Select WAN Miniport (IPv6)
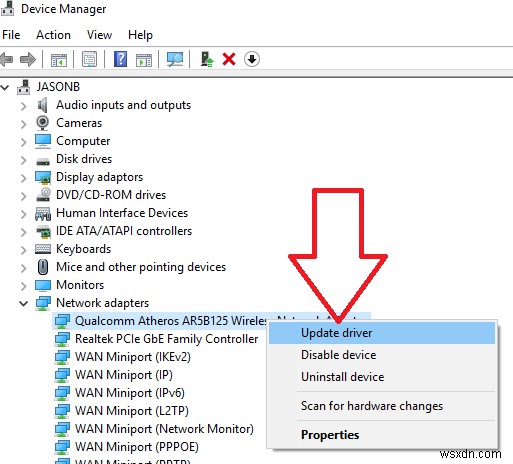 tap(130, 393)
